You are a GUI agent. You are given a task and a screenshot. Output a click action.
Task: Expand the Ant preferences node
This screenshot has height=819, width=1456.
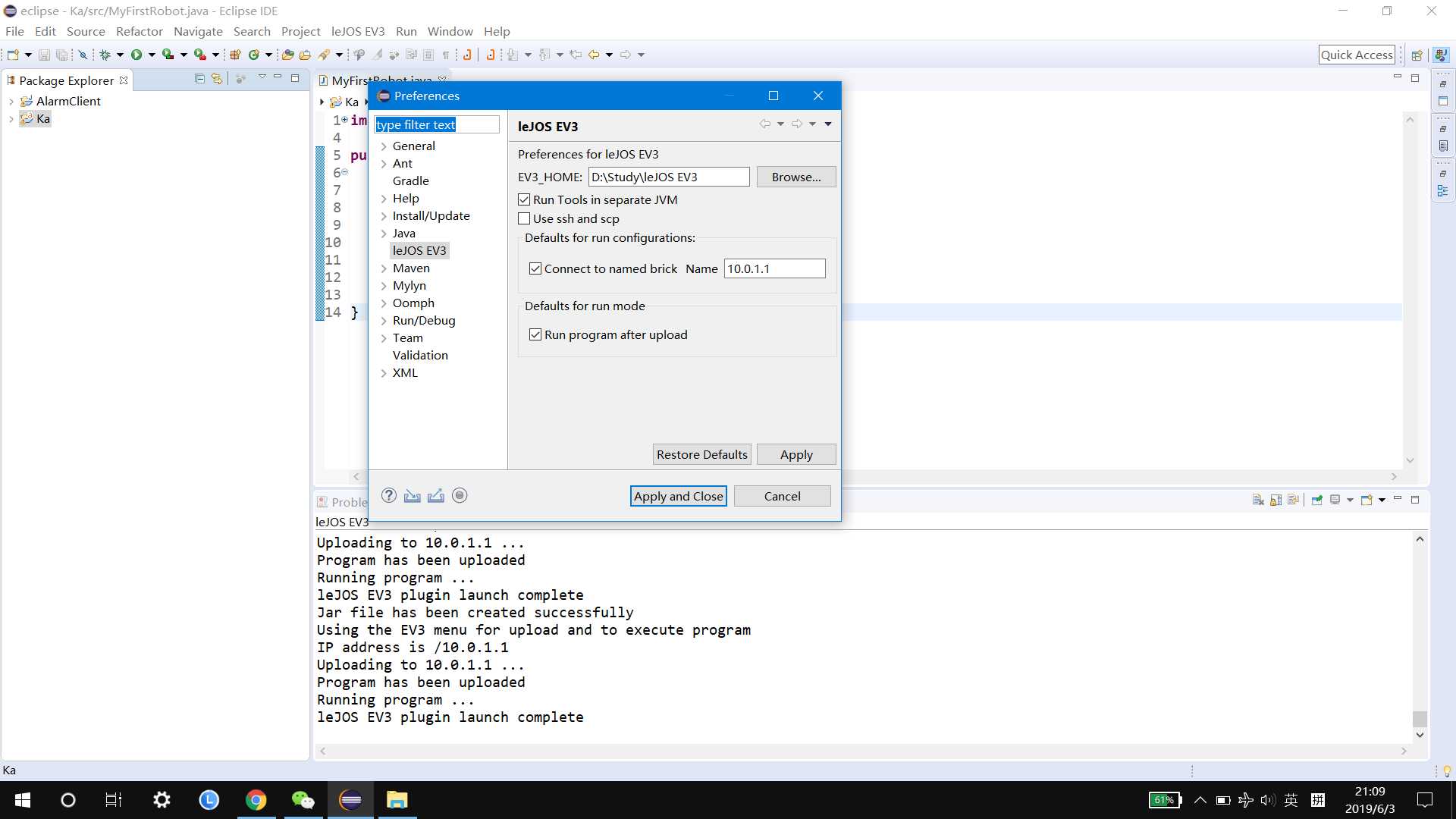pyautogui.click(x=384, y=164)
